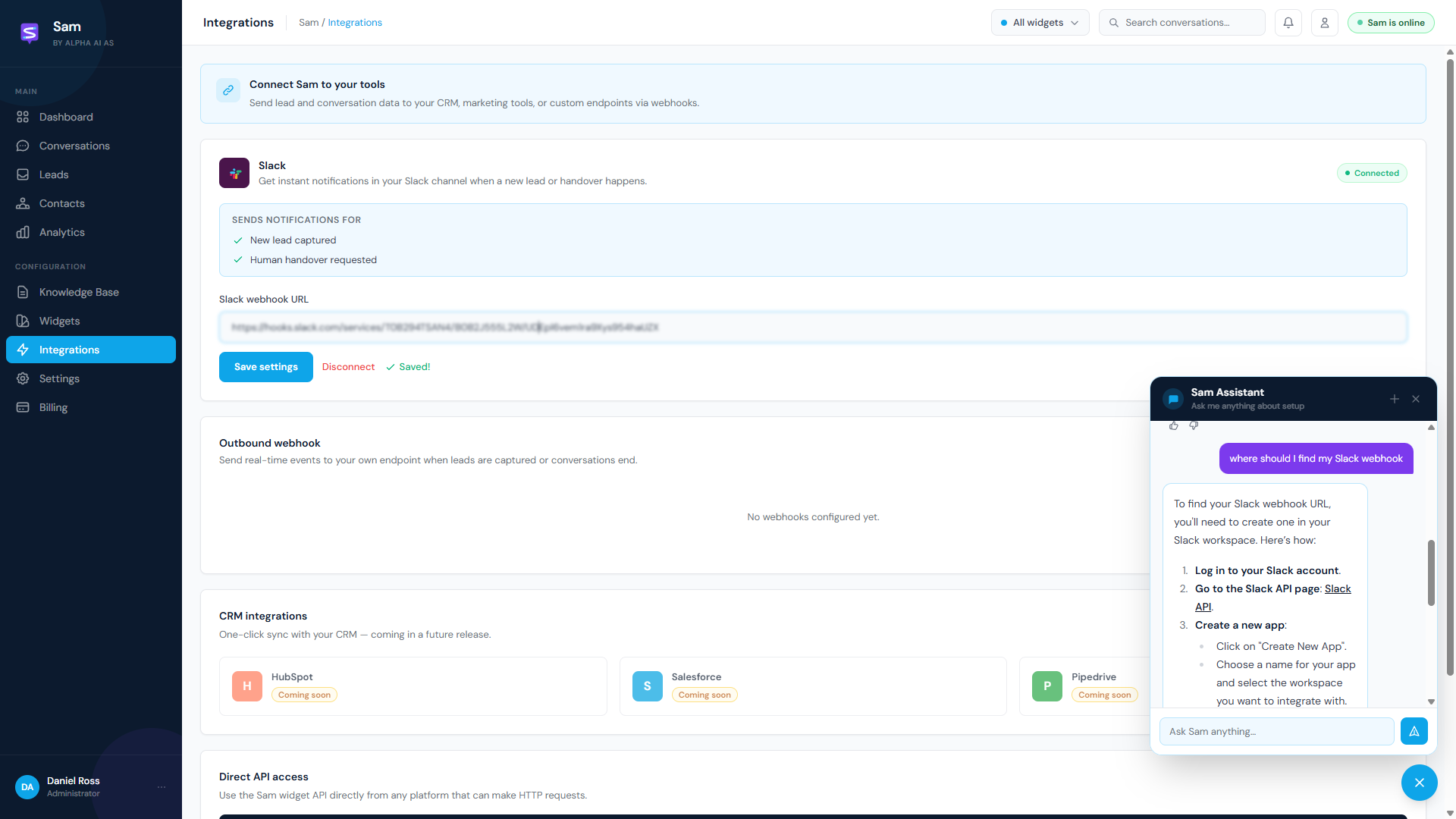
Task: Disconnect the Slack integration
Action: (348, 367)
